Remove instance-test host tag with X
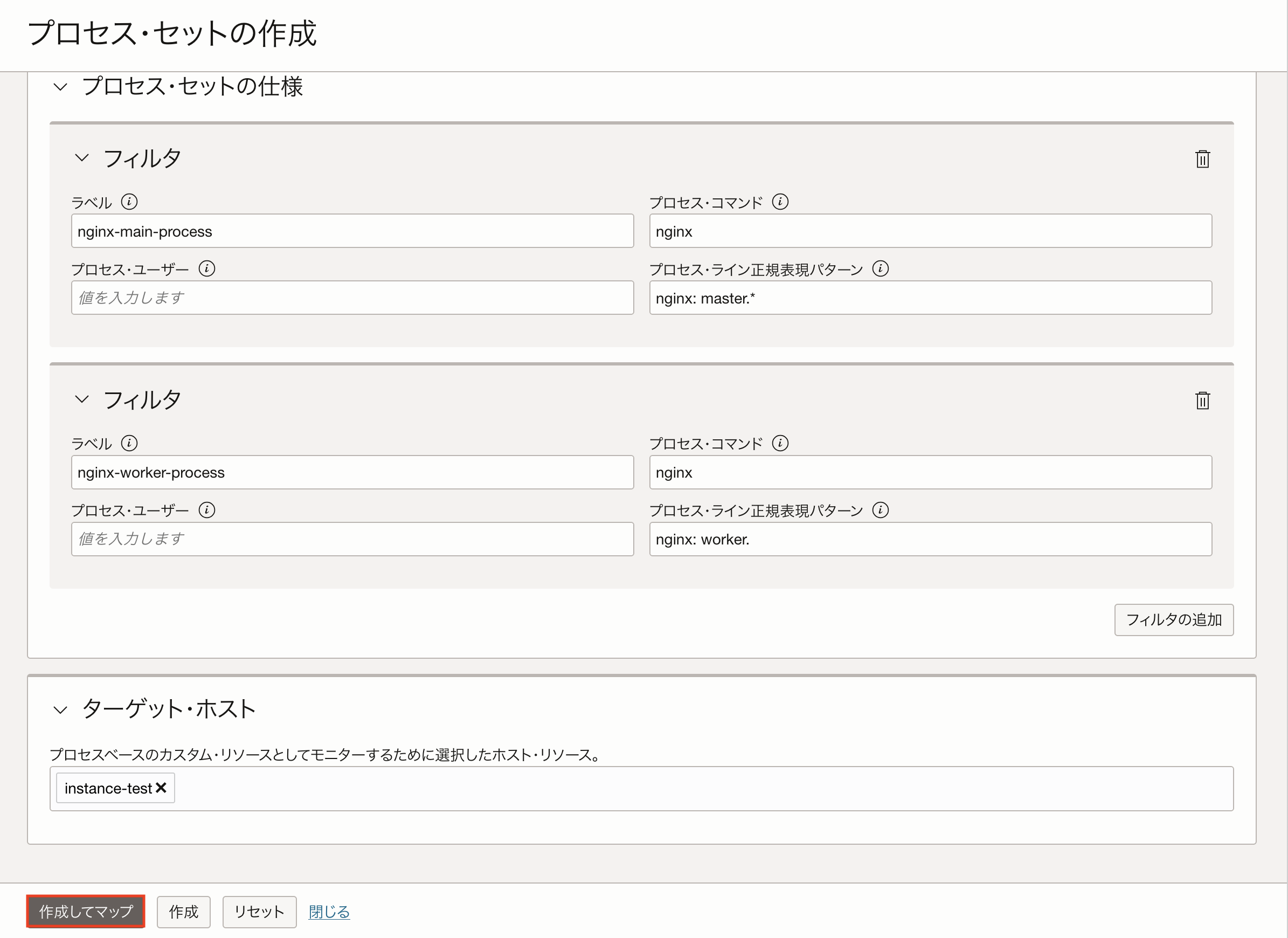 tap(161, 788)
